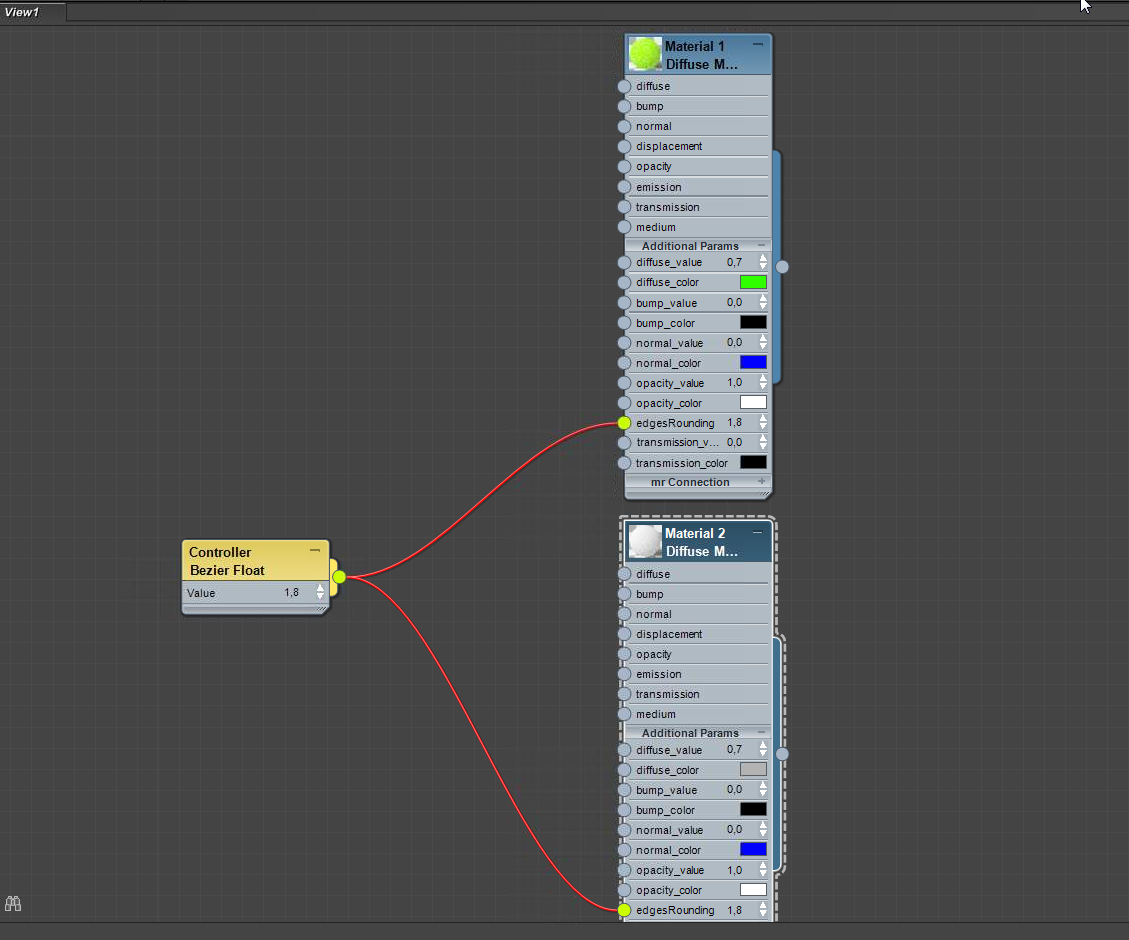Select the Controller Bezier Float title
1129x940 pixels.
227,561
